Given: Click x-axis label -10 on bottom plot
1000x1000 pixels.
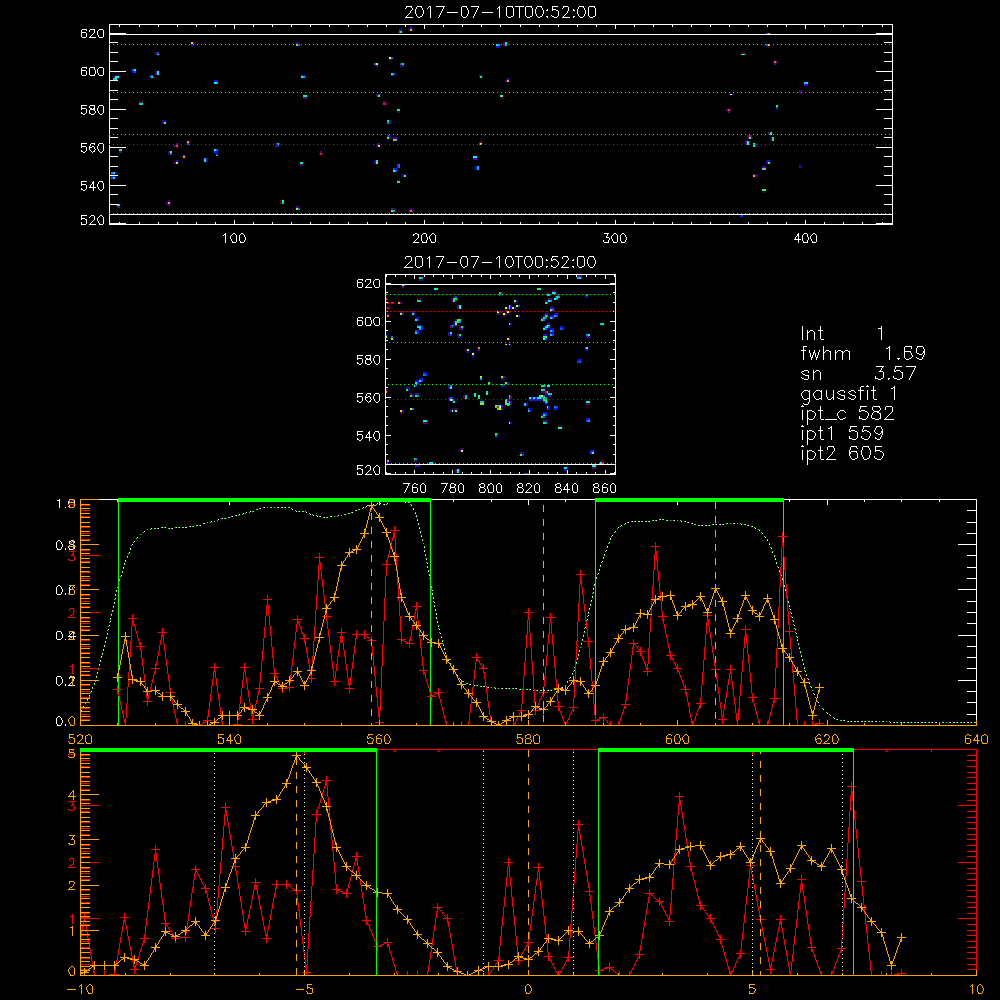Looking at the screenshot, I should (80, 989).
